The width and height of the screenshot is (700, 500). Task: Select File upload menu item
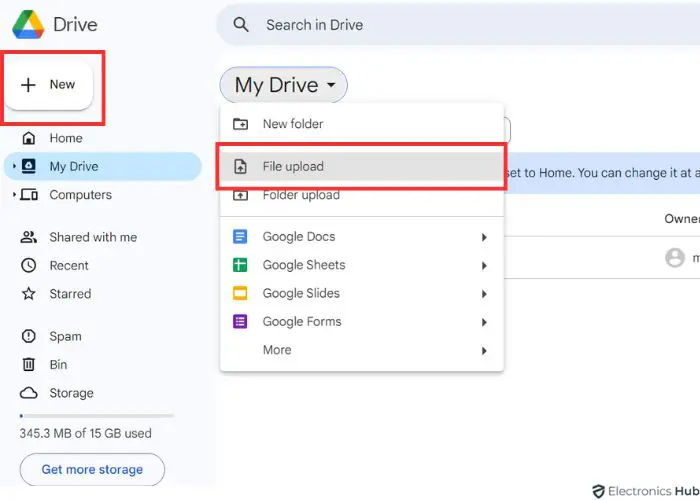[293, 167]
